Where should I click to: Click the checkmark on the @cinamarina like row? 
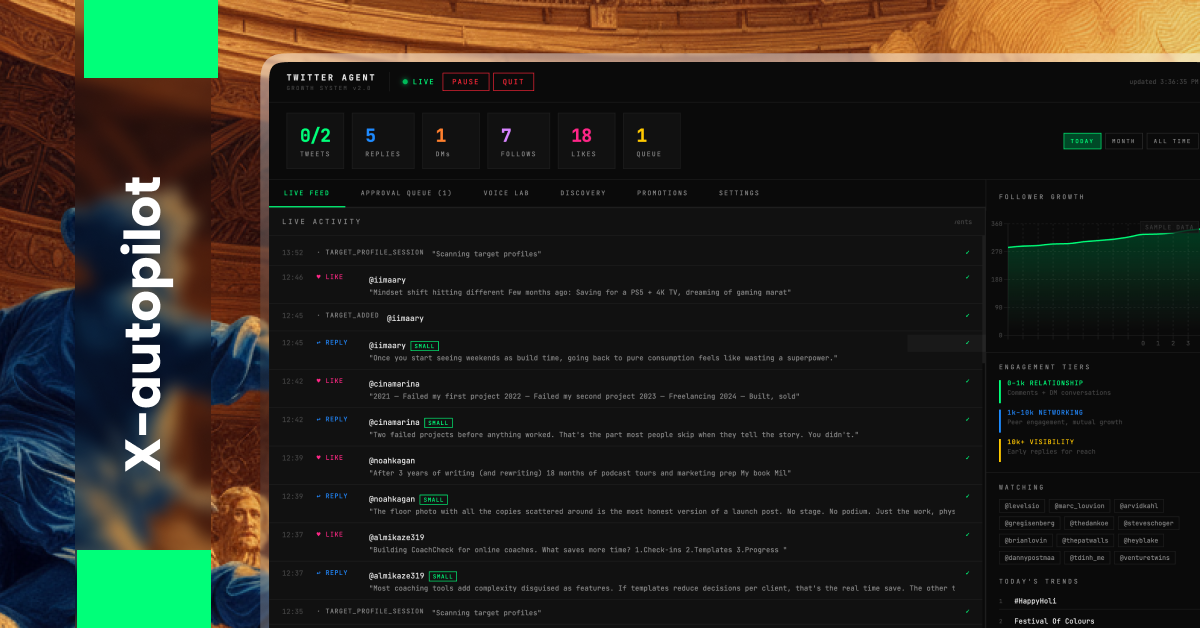[x=967, y=381]
